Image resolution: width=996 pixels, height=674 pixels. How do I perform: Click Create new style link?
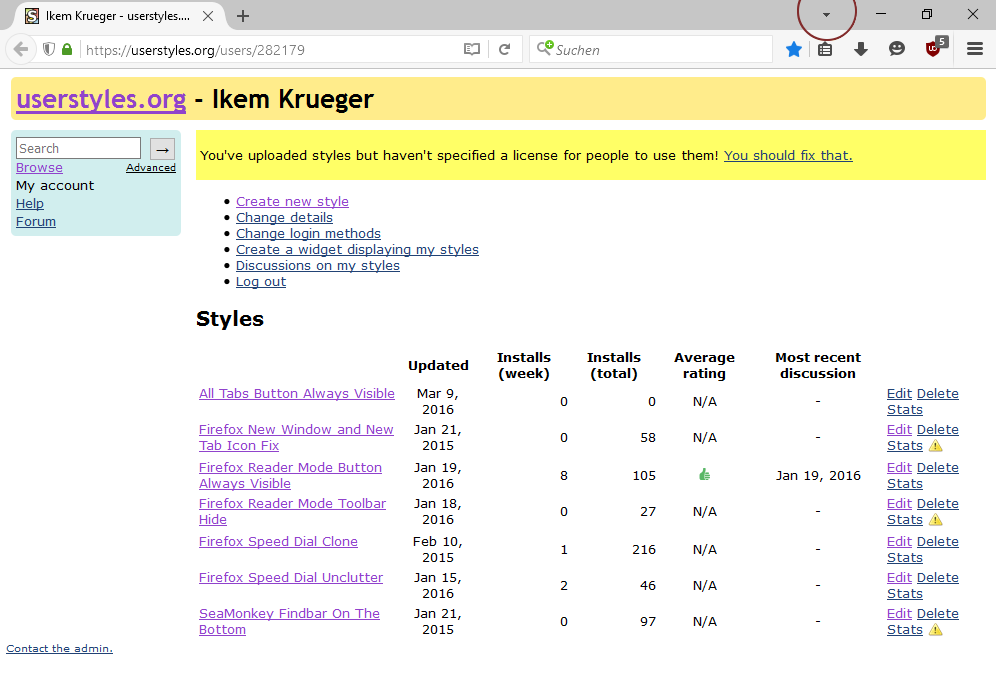click(x=292, y=201)
